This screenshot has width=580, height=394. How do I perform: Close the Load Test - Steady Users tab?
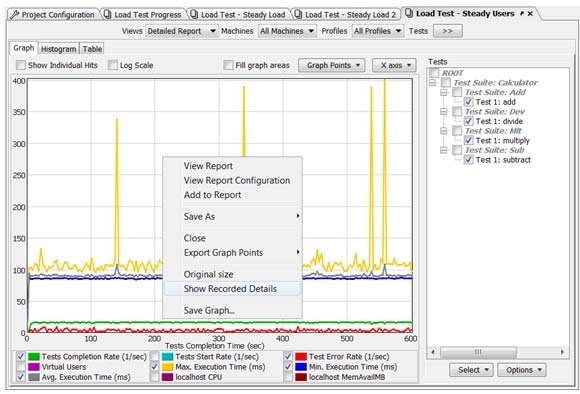tap(530, 14)
